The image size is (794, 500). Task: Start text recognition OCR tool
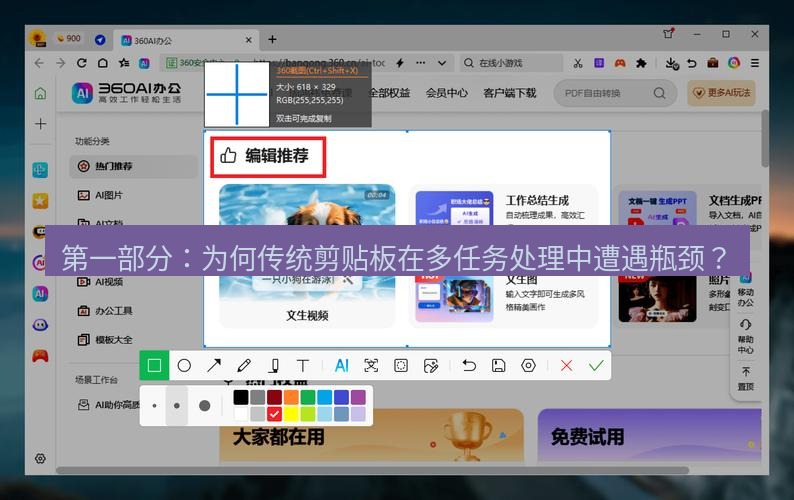(371, 365)
